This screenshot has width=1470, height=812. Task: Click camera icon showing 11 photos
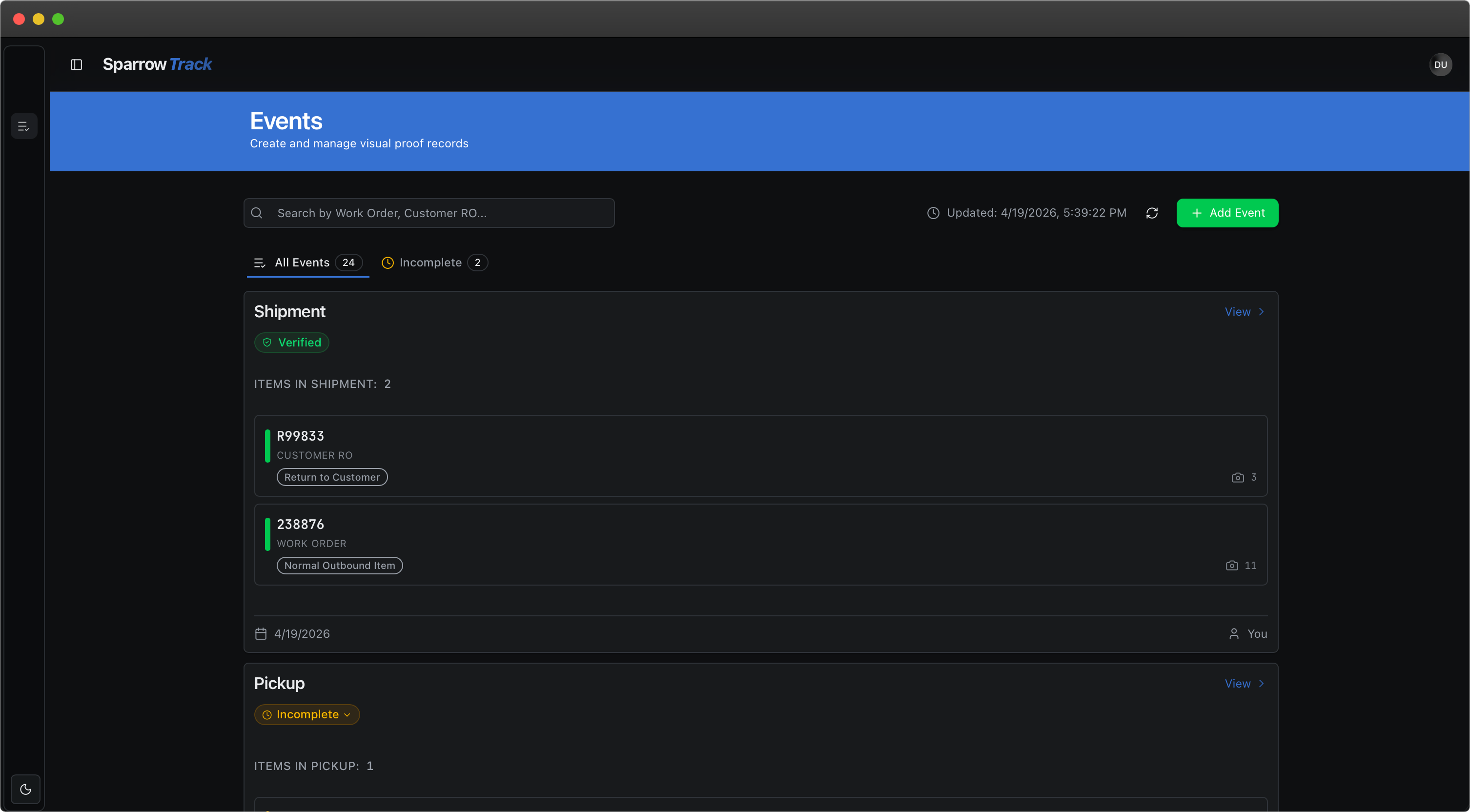(1231, 566)
